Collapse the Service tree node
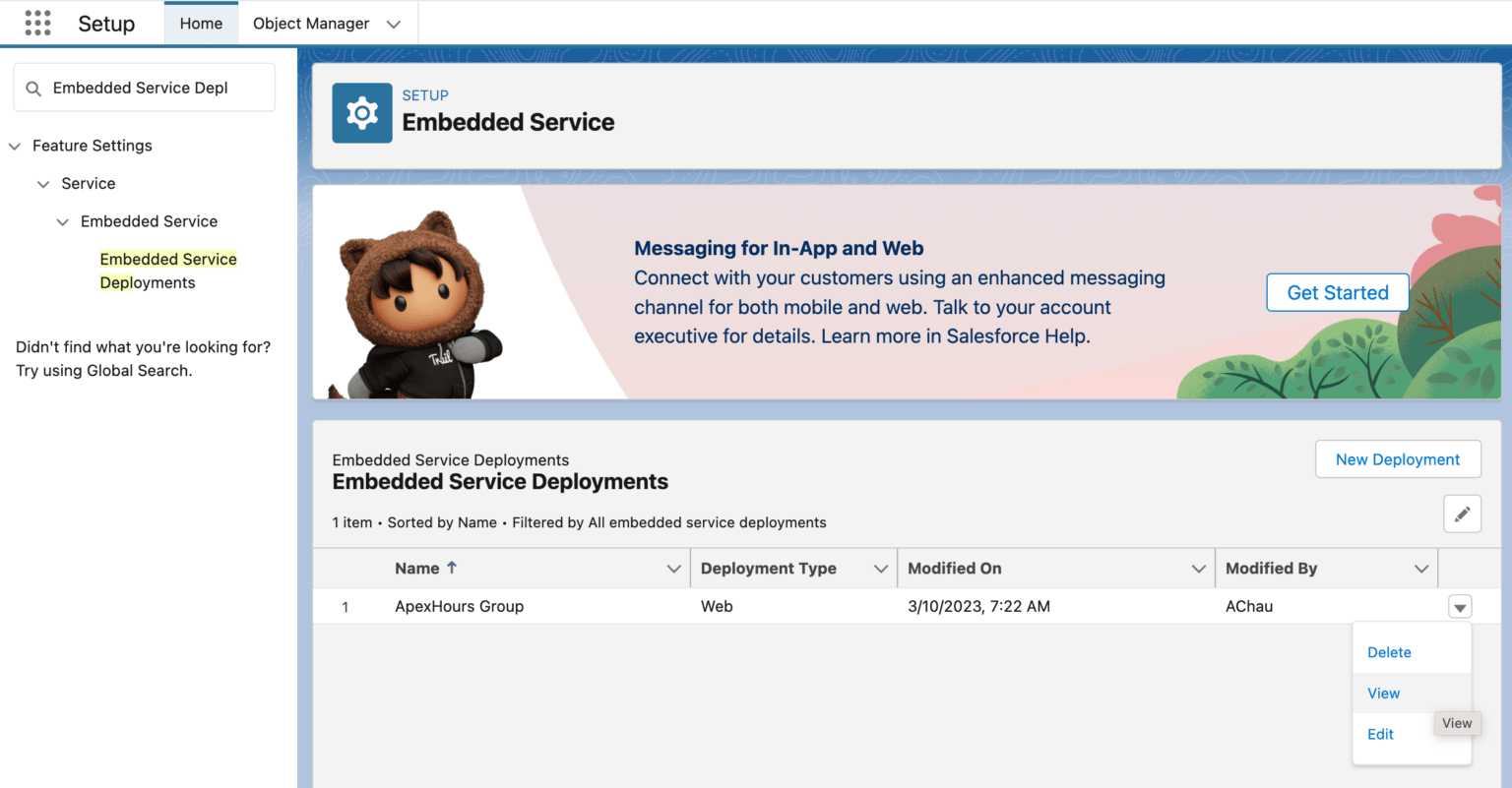Viewport: 1512px width, 788px height. point(42,183)
